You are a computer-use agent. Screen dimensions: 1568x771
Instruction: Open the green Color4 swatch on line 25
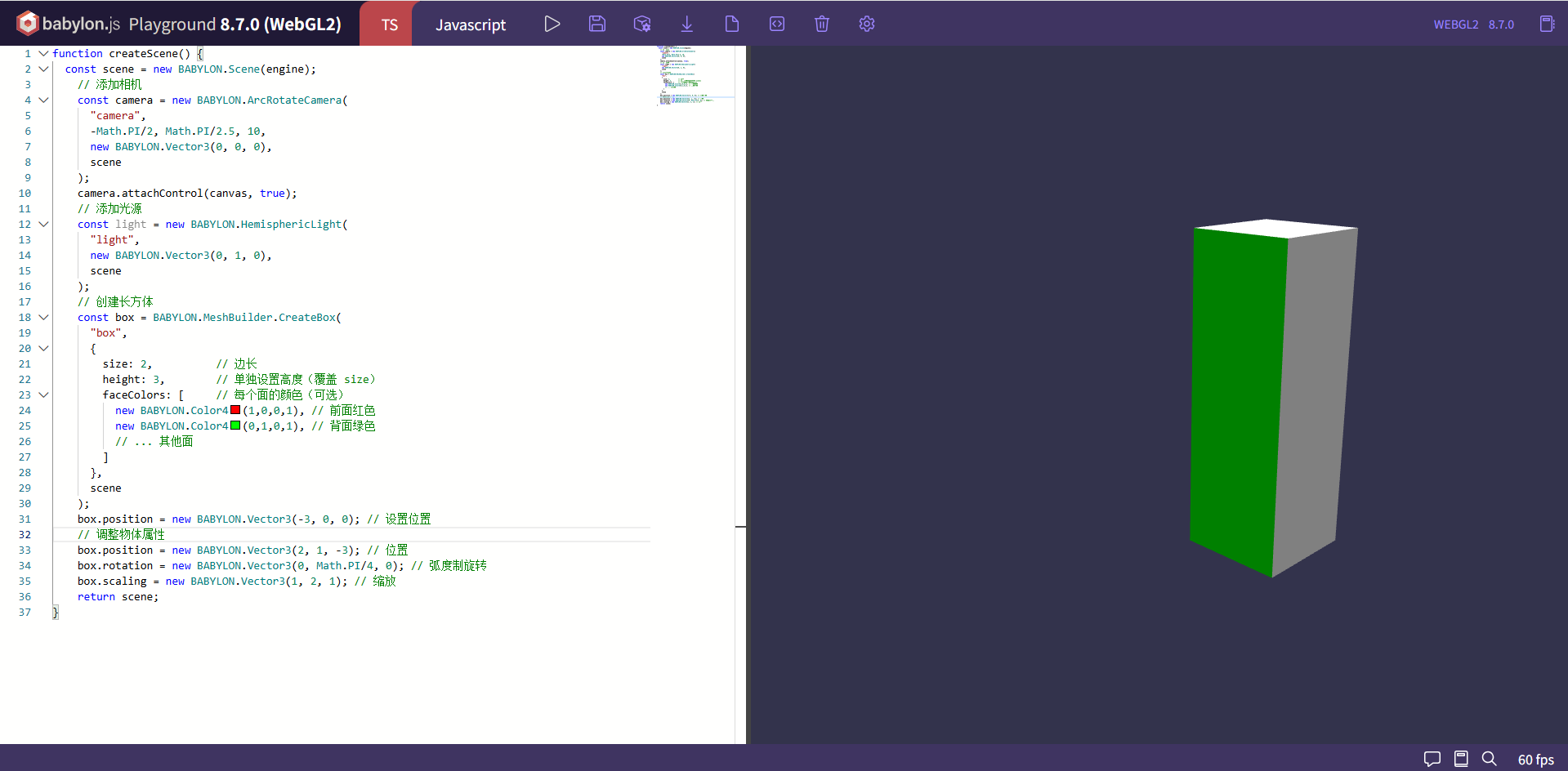[x=235, y=426]
